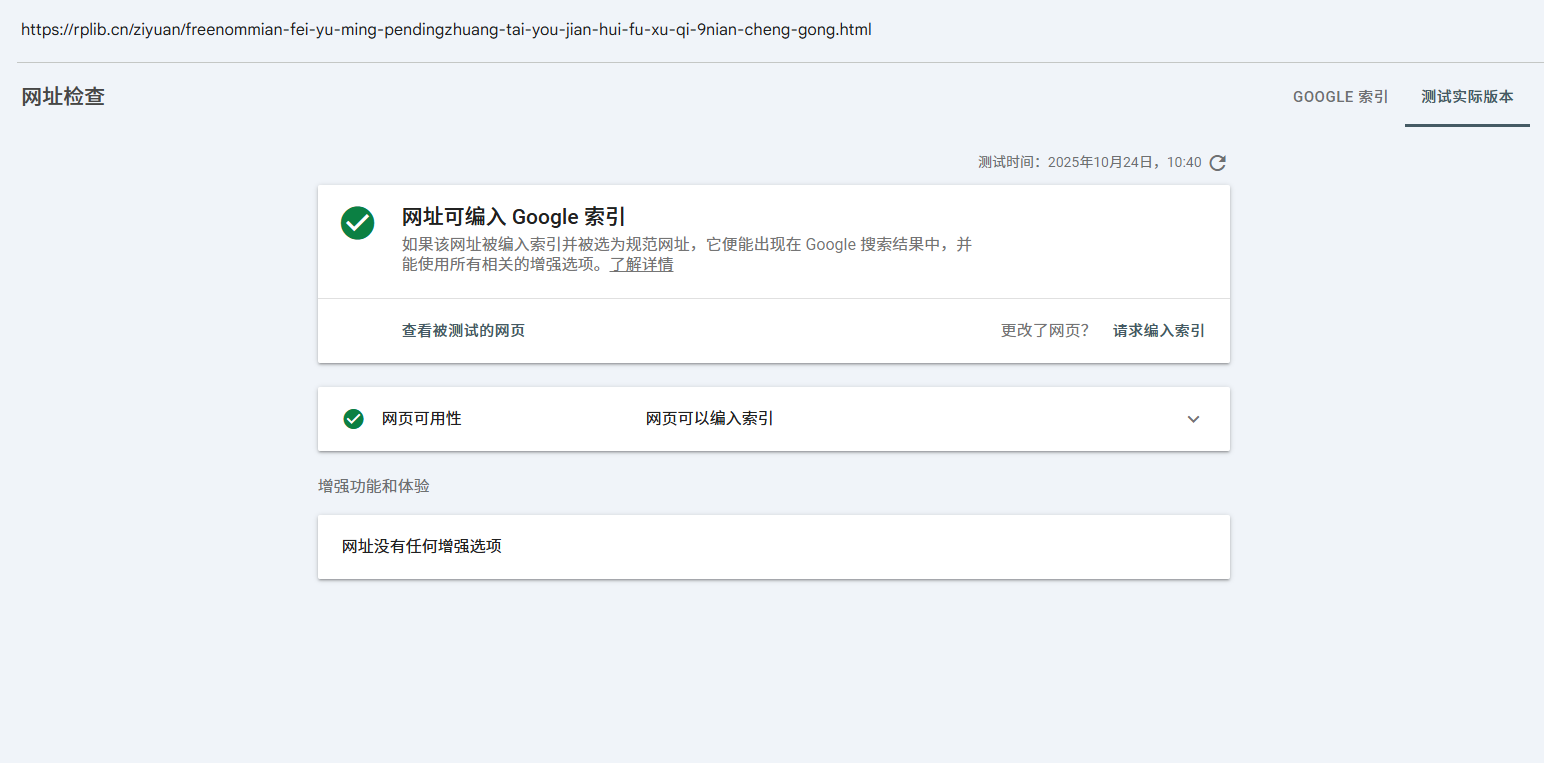The width and height of the screenshot is (1544, 763).
Task: Click the 增强功能和体验 section heading
Action: pos(373,486)
